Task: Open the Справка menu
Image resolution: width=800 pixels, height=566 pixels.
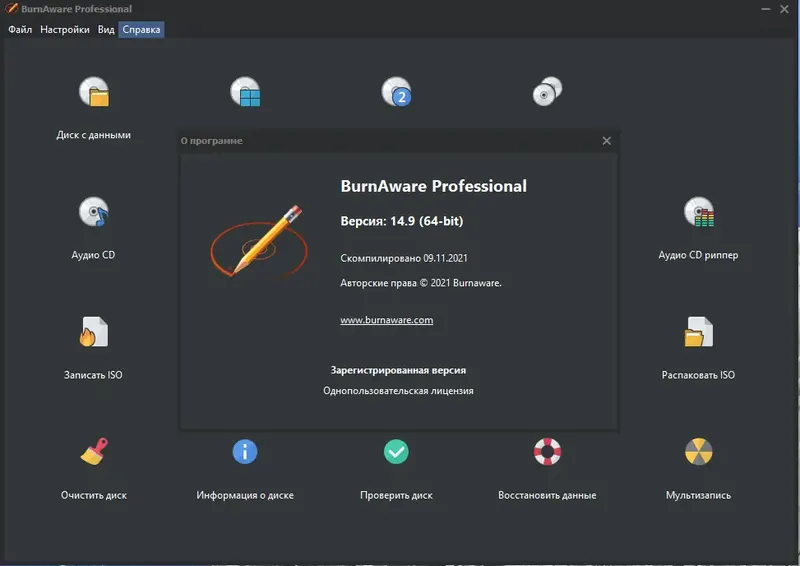Action: pos(141,30)
